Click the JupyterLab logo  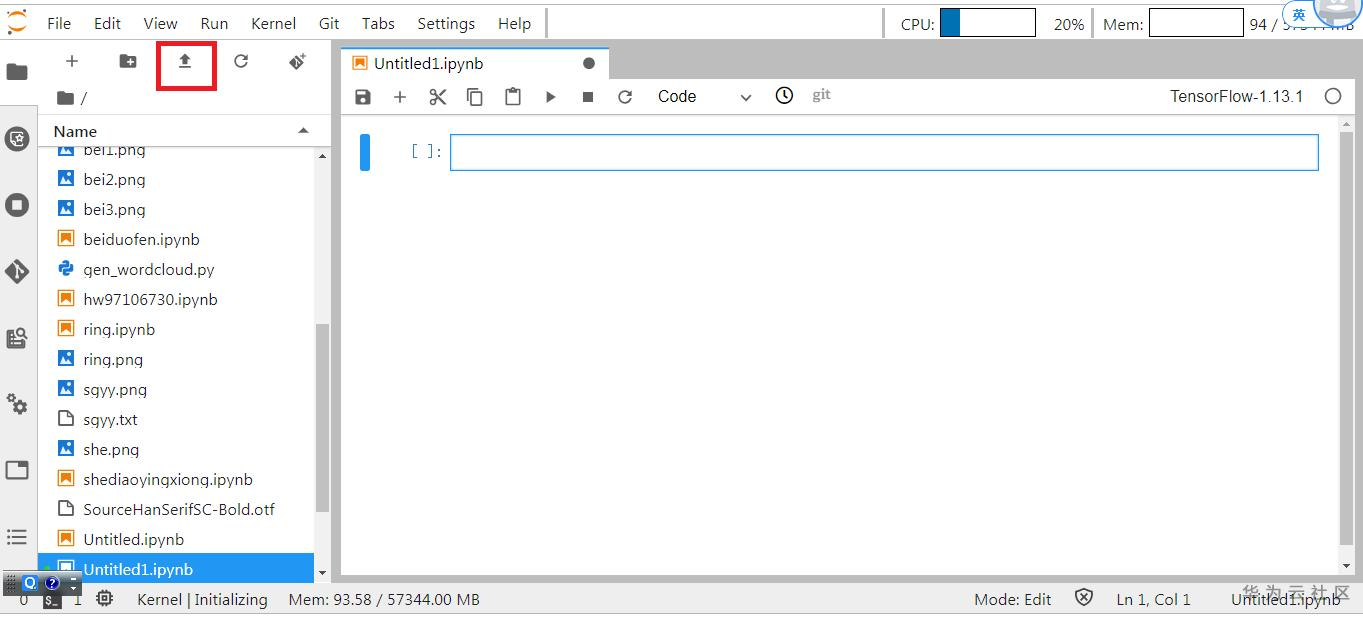point(17,21)
